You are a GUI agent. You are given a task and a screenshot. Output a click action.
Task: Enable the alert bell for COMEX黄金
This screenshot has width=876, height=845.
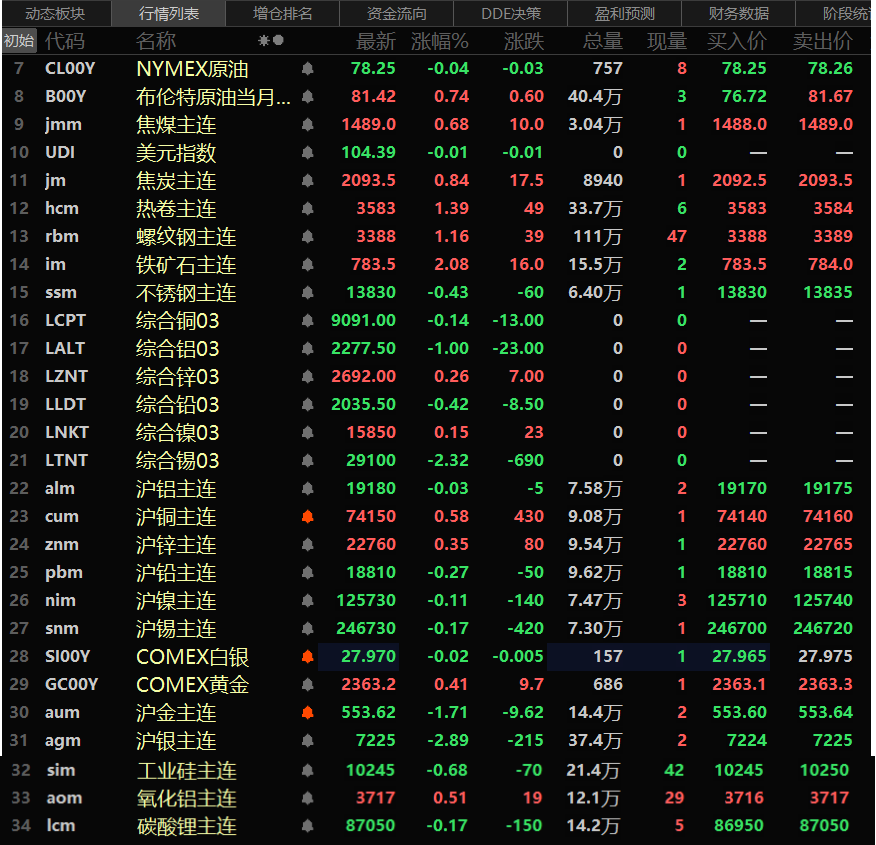coord(308,685)
